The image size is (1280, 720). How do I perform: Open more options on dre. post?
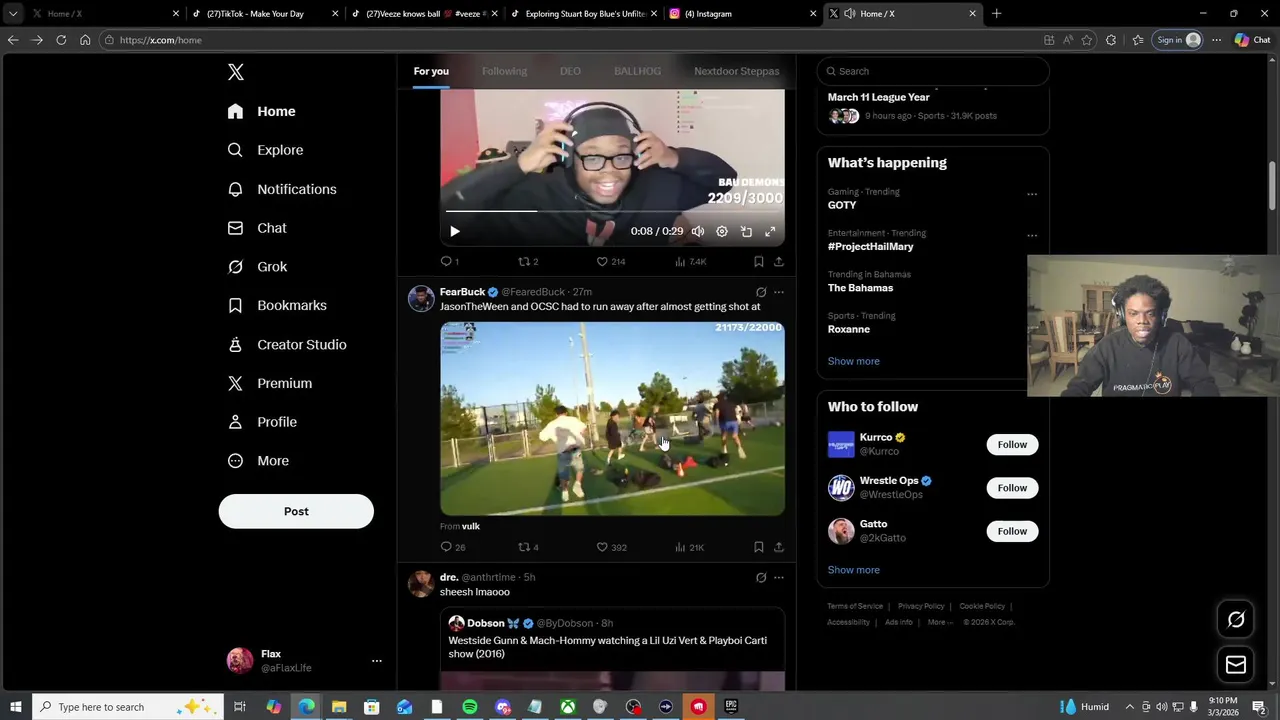[779, 577]
